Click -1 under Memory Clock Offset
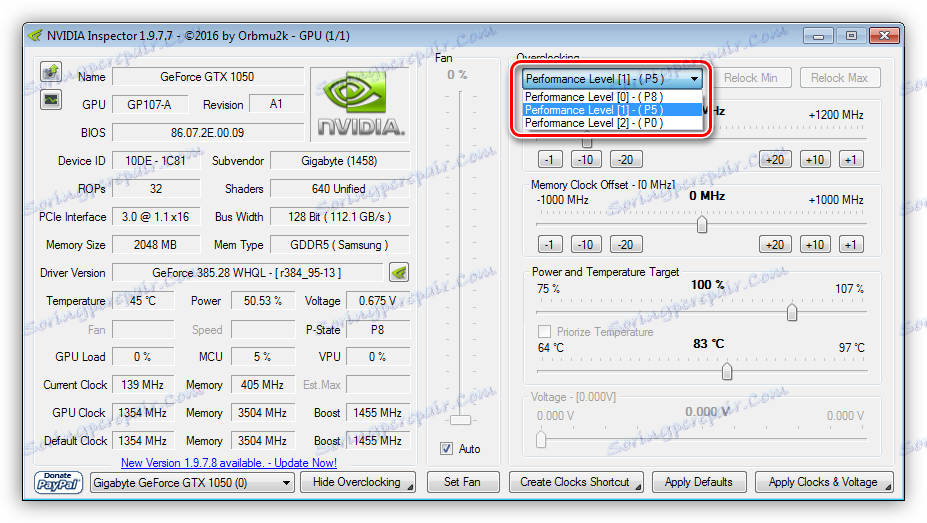Viewport: 927px width, 523px height. click(550, 245)
